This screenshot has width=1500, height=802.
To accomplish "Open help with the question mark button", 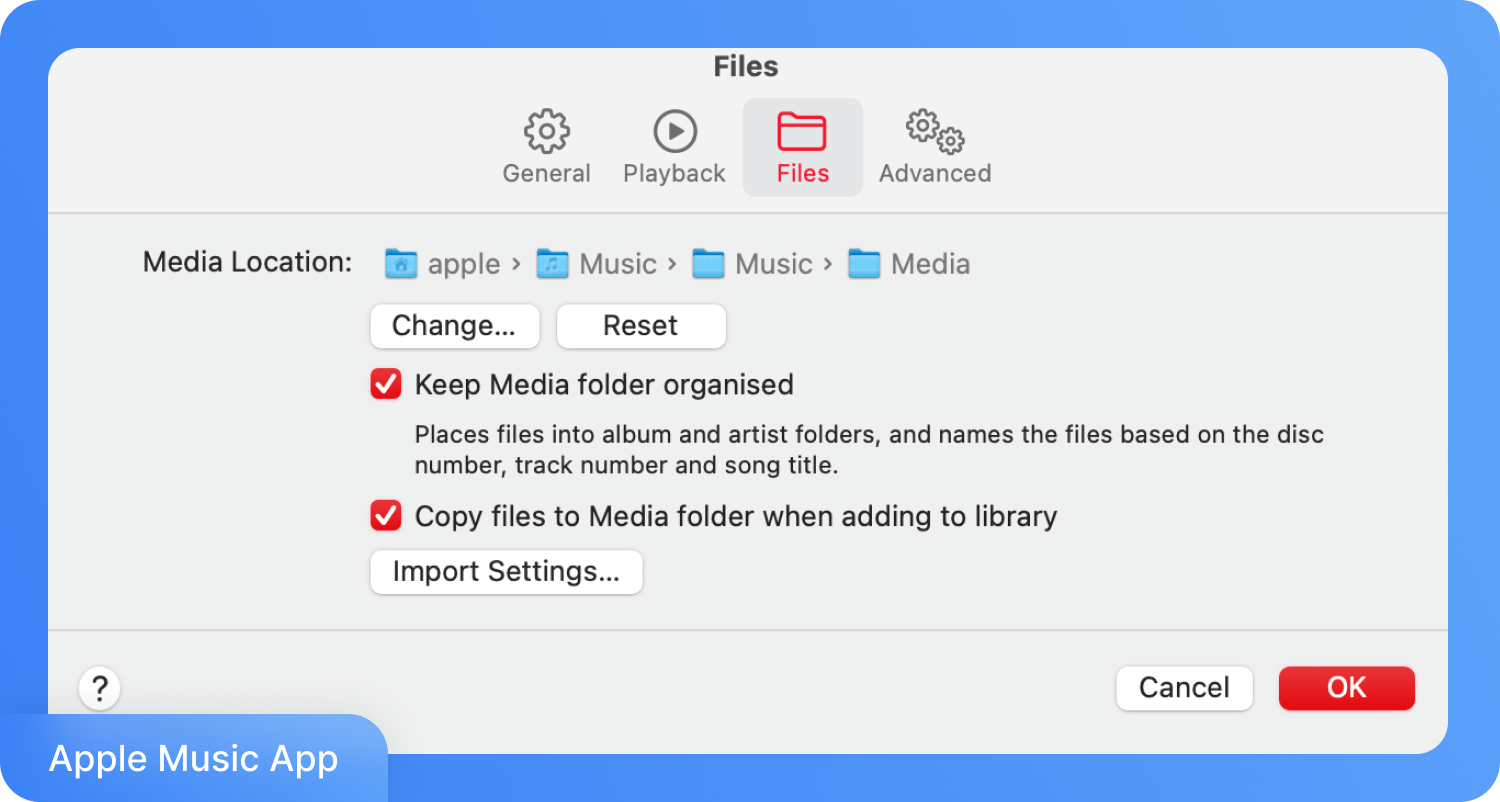I will pyautogui.click(x=99, y=689).
